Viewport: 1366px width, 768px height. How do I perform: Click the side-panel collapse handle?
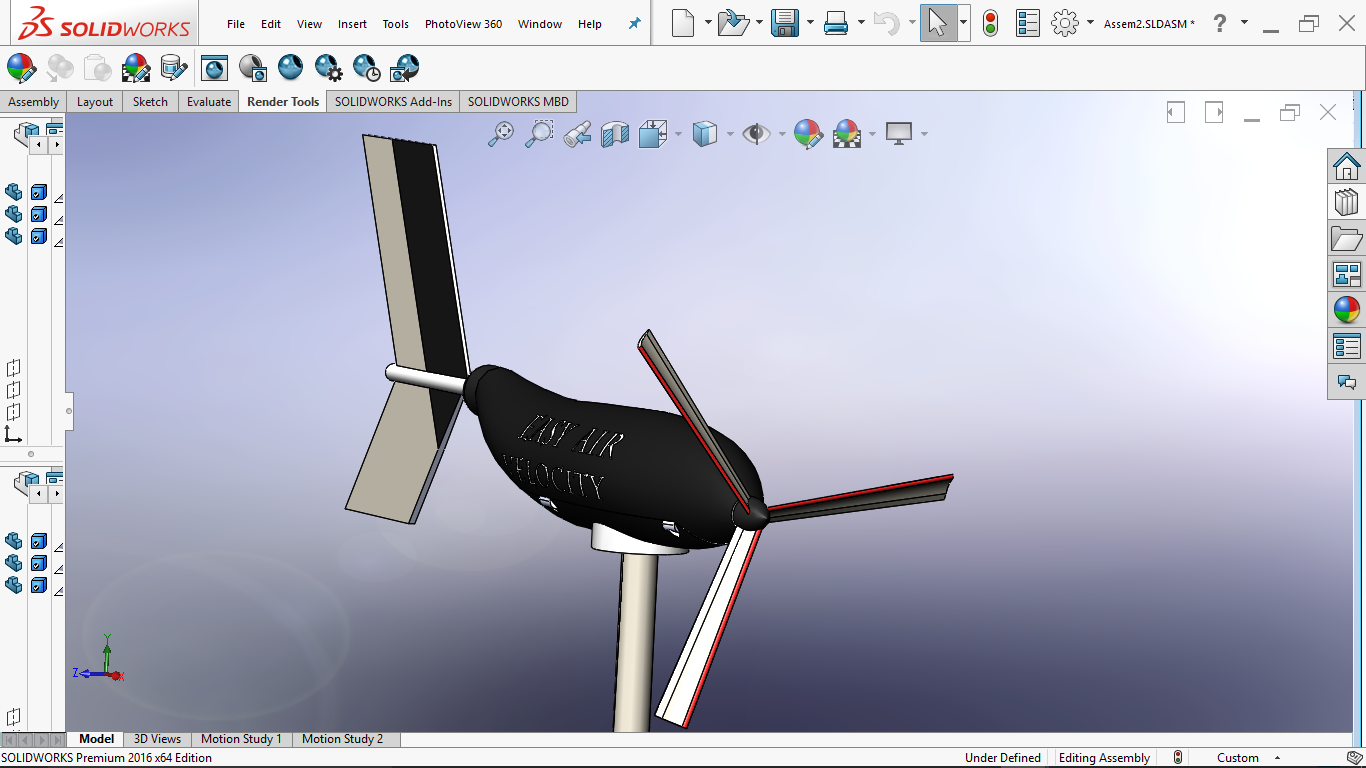(x=69, y=411)
